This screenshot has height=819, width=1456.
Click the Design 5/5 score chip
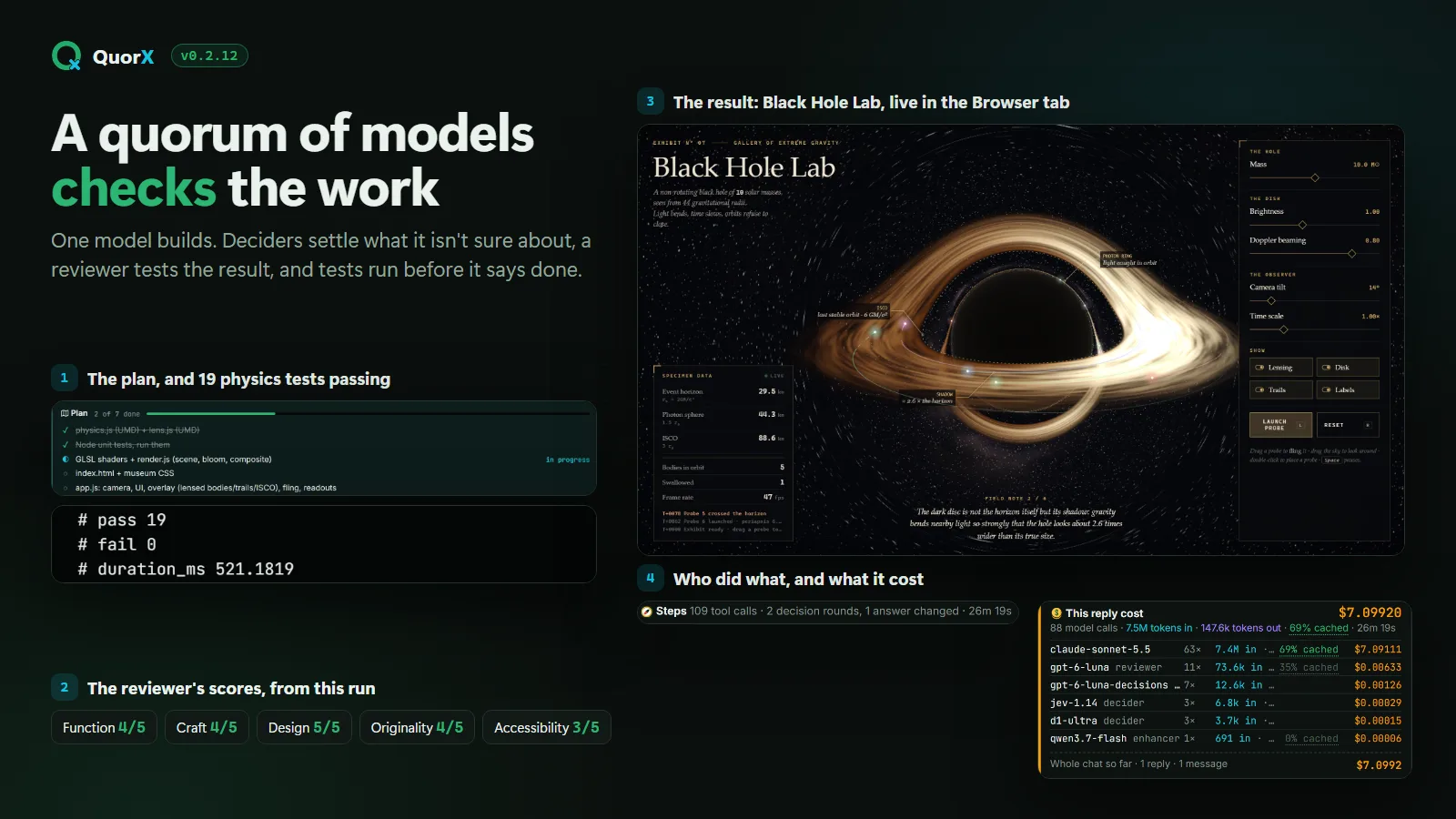pyautogui.click(x=304, y=727)
